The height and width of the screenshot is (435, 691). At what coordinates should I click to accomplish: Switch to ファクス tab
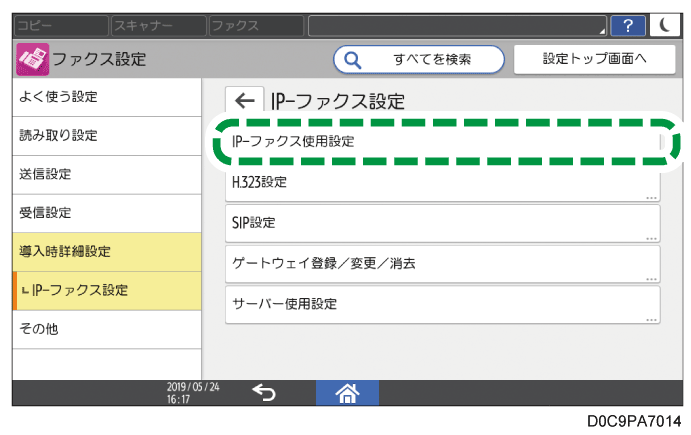(x=256, y=26)
